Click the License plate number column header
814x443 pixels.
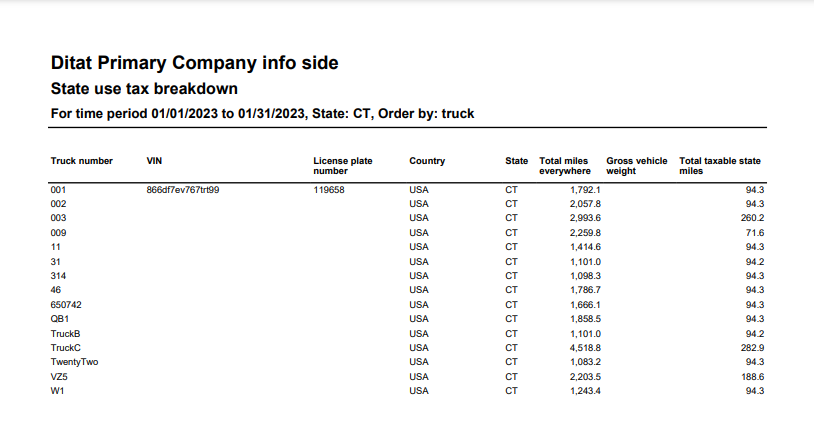click(343, 165)
